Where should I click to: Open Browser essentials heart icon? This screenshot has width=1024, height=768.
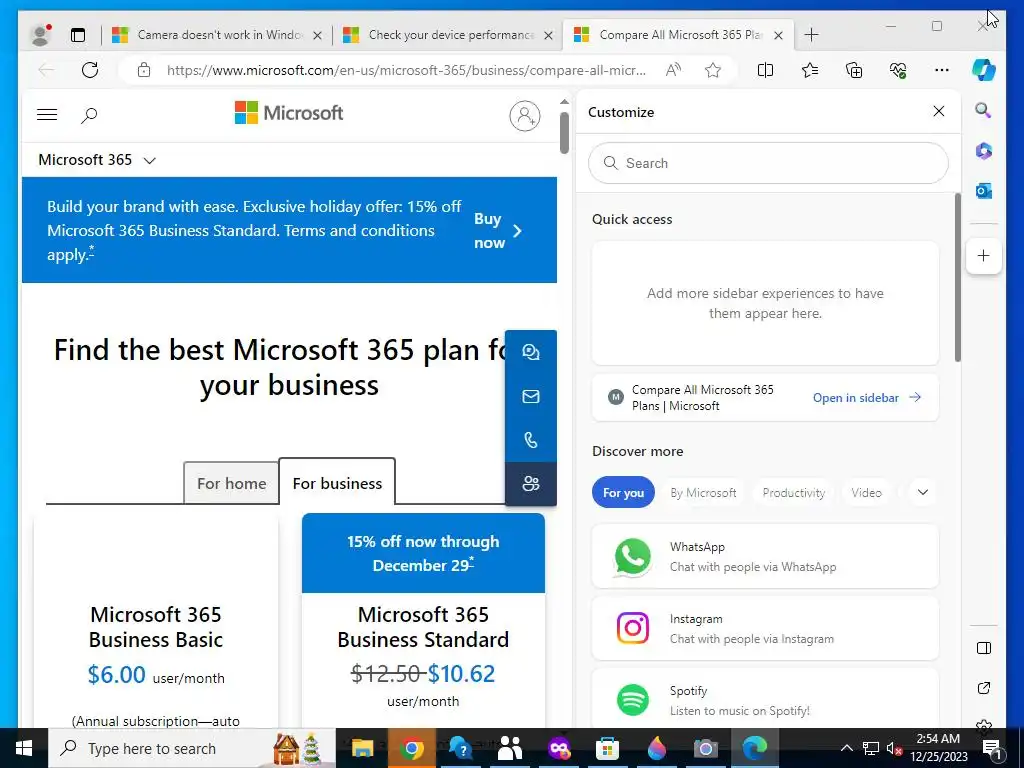point(899,70)
